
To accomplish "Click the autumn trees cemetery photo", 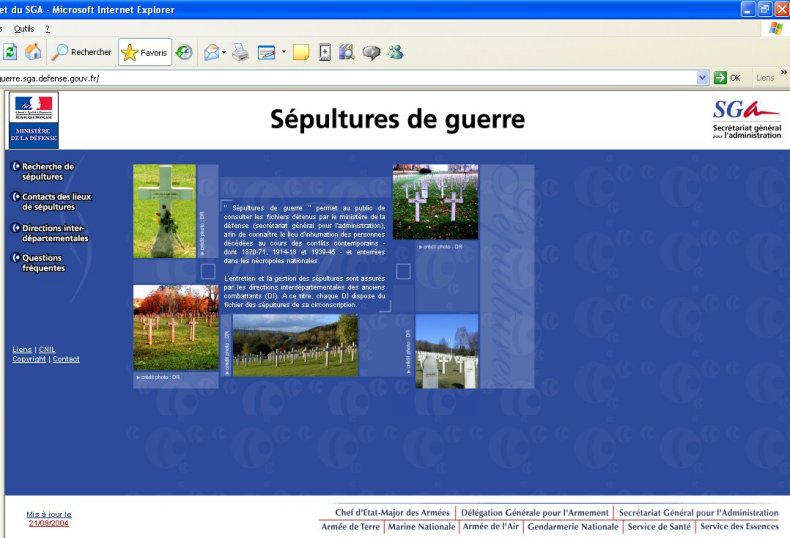I will click(x=176, y=327).
